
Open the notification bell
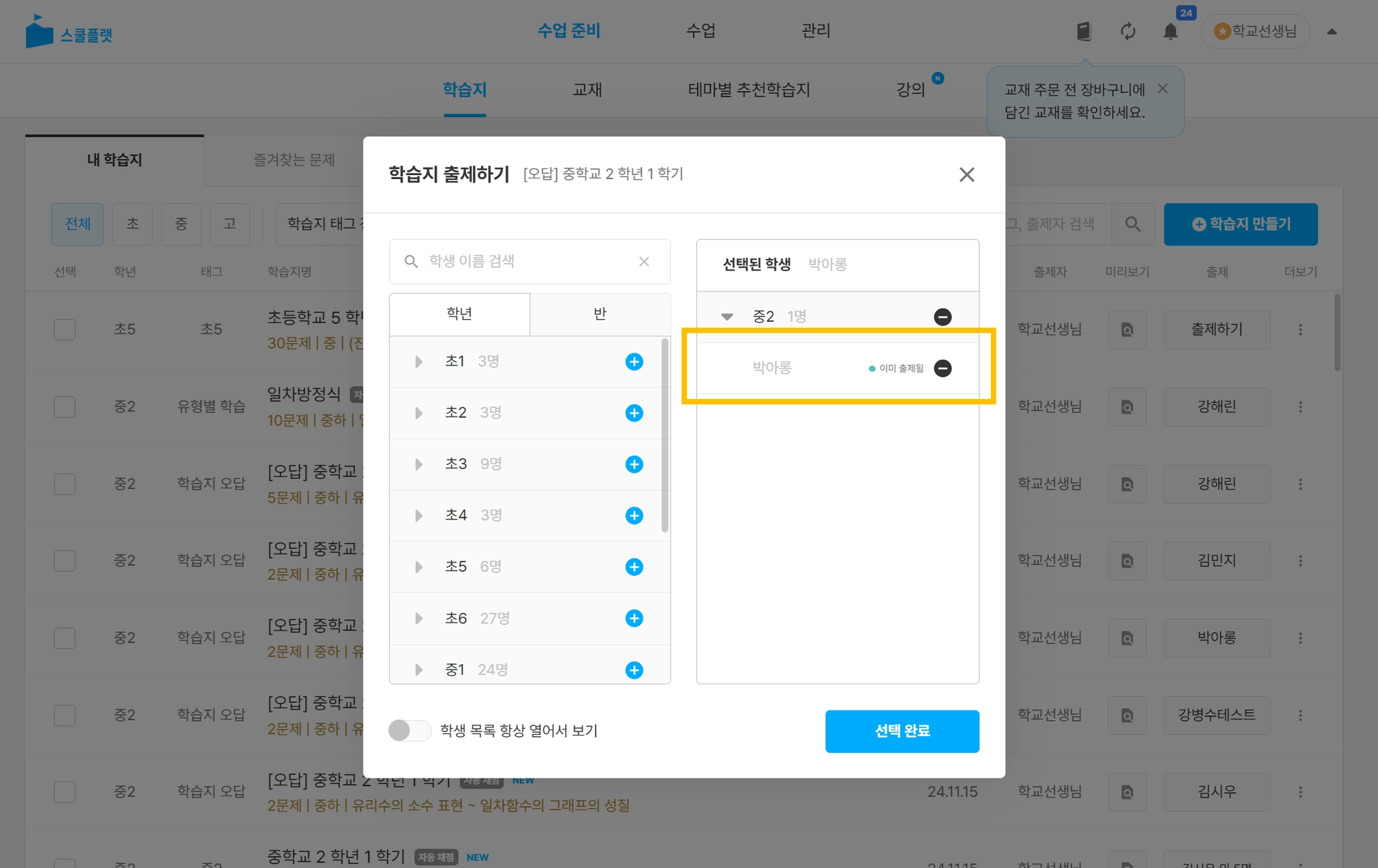[1171, 32]
